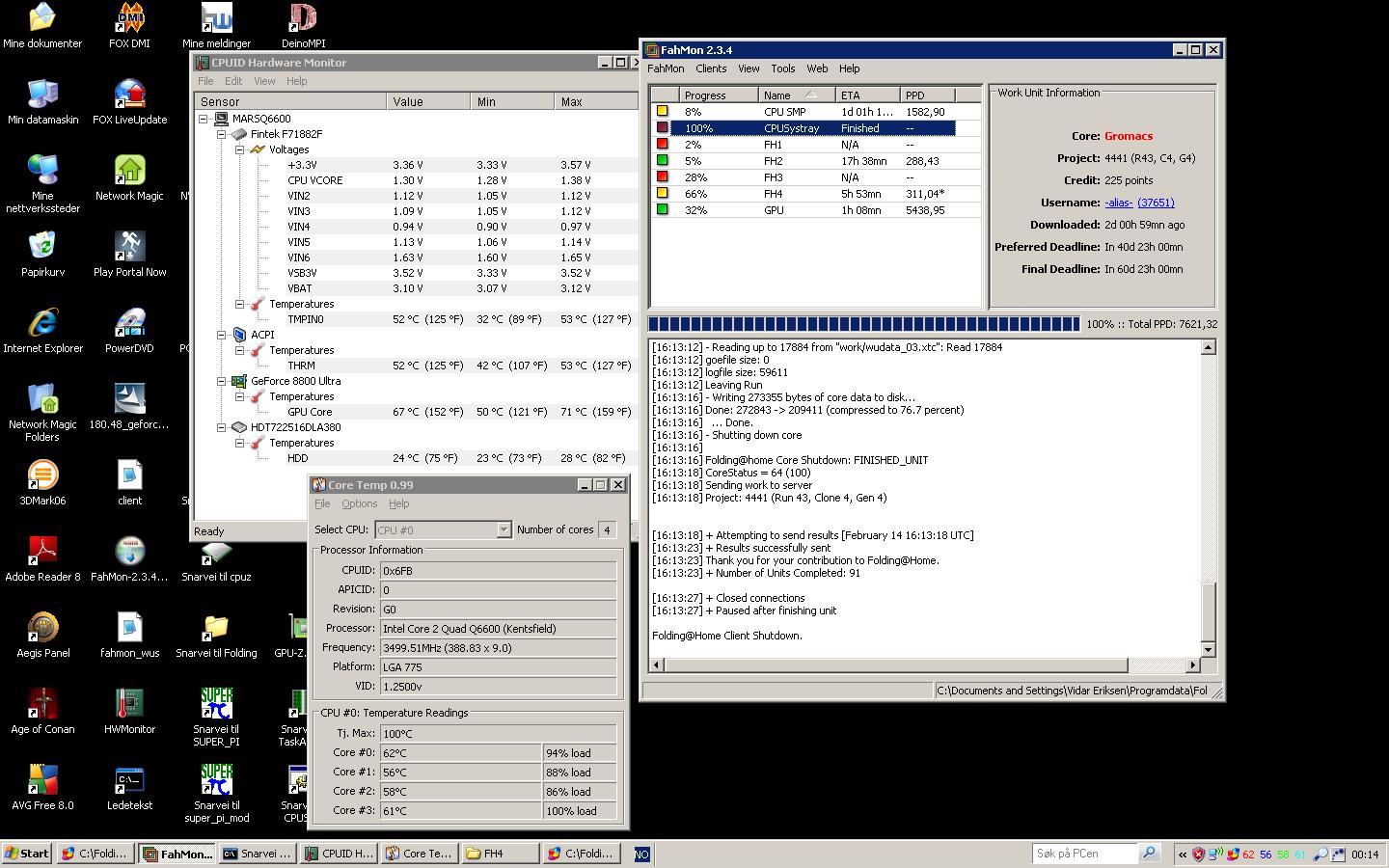Launch Adobe Reader 8 shortcut
Screen dimensions: 1389x868
42,559
